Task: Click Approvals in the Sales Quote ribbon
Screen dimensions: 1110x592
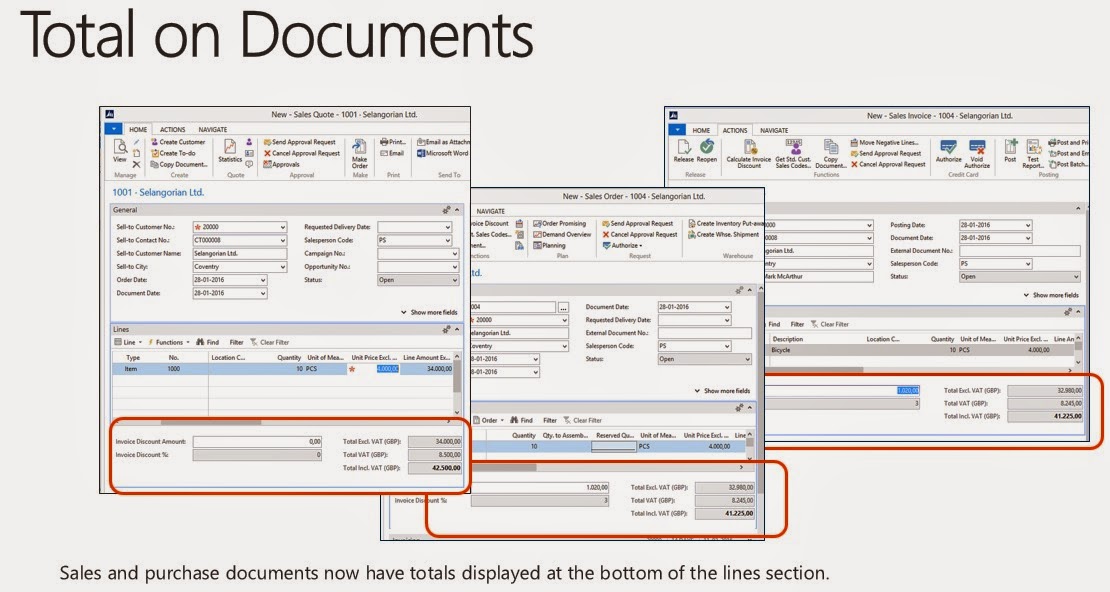Action: pyautogui.click(x=282, y=164)
